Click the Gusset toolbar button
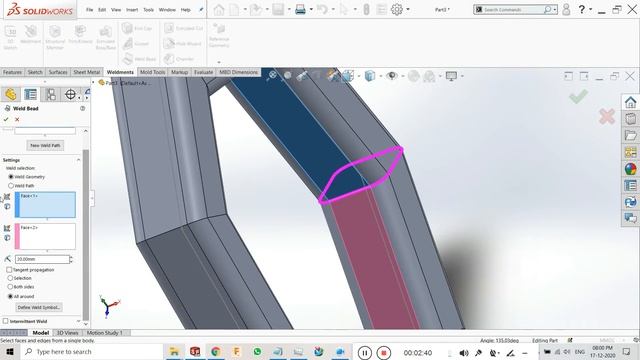This screenshot has width=640, height=360. (136, 44)
